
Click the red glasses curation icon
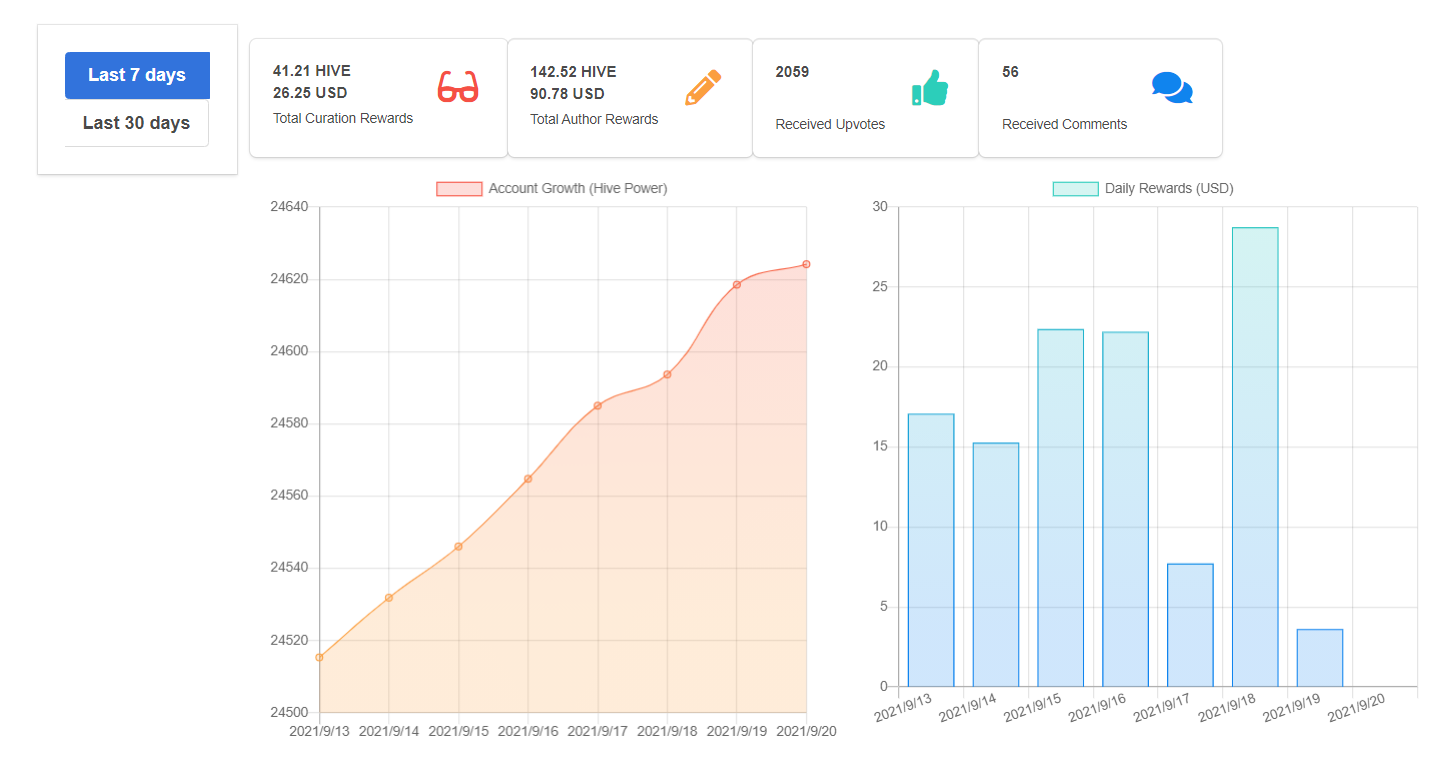[458, 87]
